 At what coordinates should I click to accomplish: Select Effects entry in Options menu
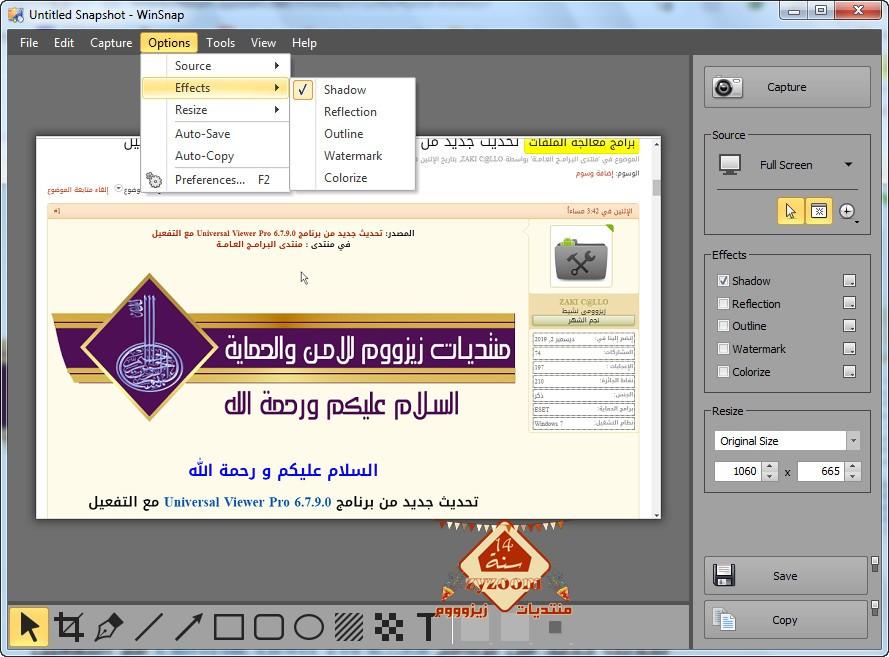click(216, 88)
